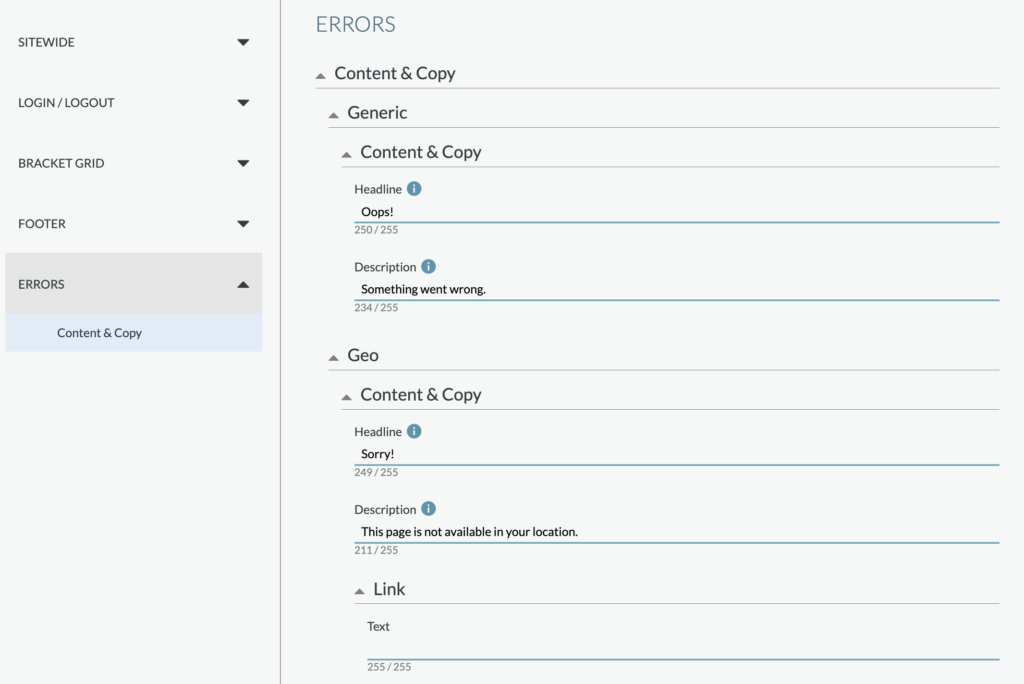Collapse Content & Copy under Geo

347,397
